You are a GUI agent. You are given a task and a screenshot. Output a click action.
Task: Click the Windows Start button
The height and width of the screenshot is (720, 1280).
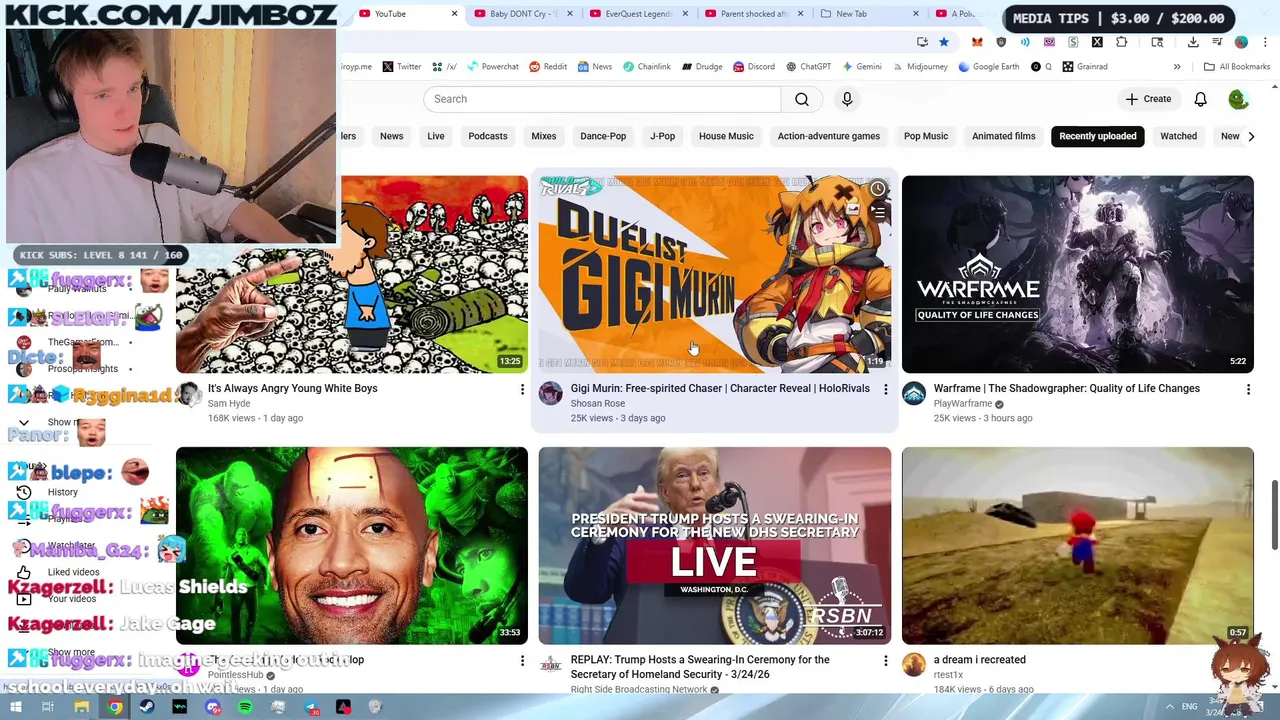tap(14, 707)
